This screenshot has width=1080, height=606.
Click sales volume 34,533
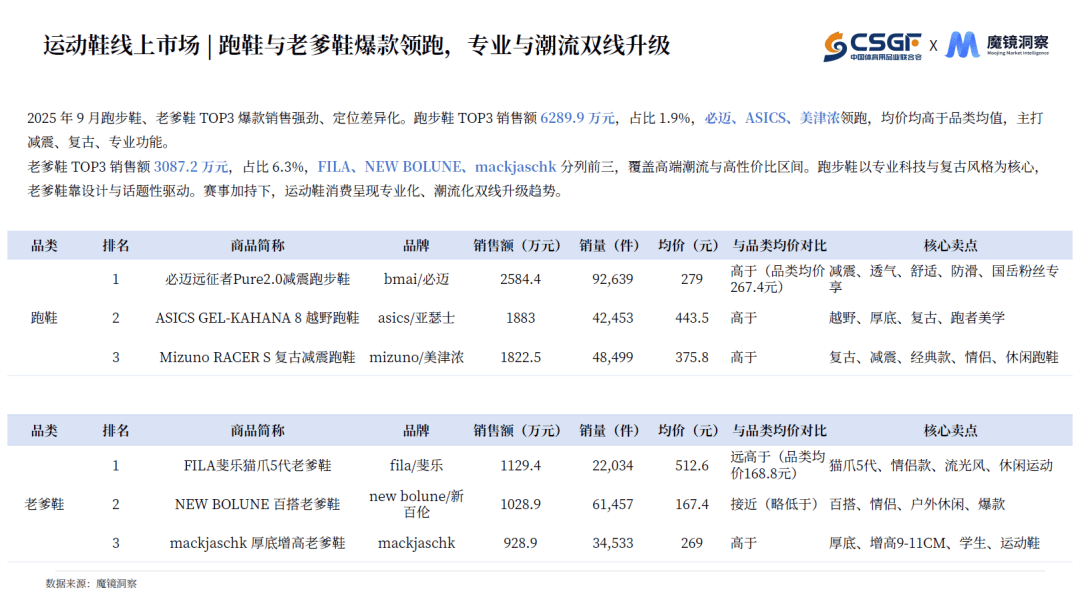pos(612,543)
